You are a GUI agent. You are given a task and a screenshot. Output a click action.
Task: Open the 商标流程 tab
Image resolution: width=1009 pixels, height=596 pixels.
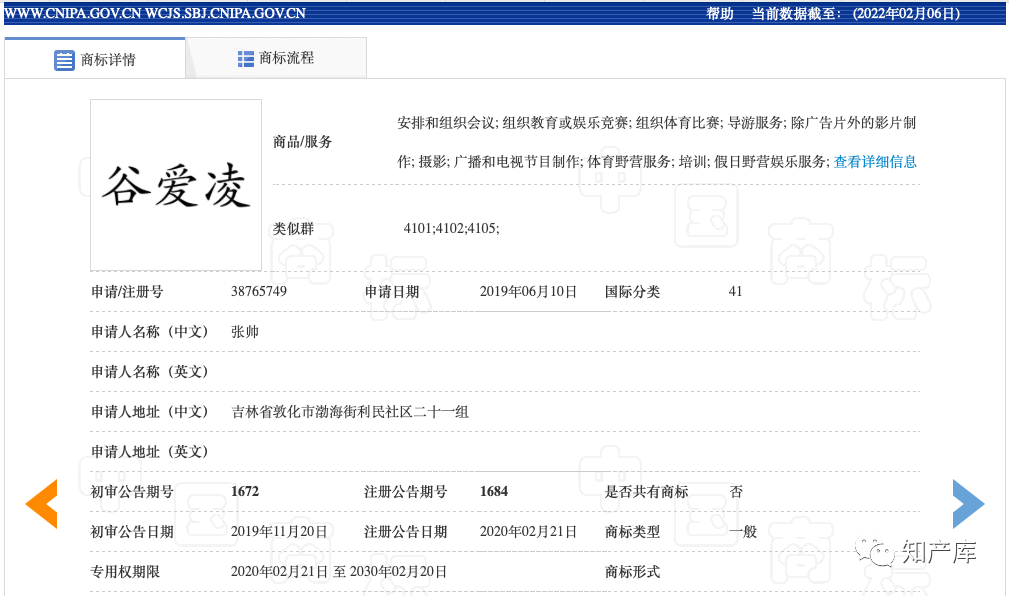click(286, 58)
